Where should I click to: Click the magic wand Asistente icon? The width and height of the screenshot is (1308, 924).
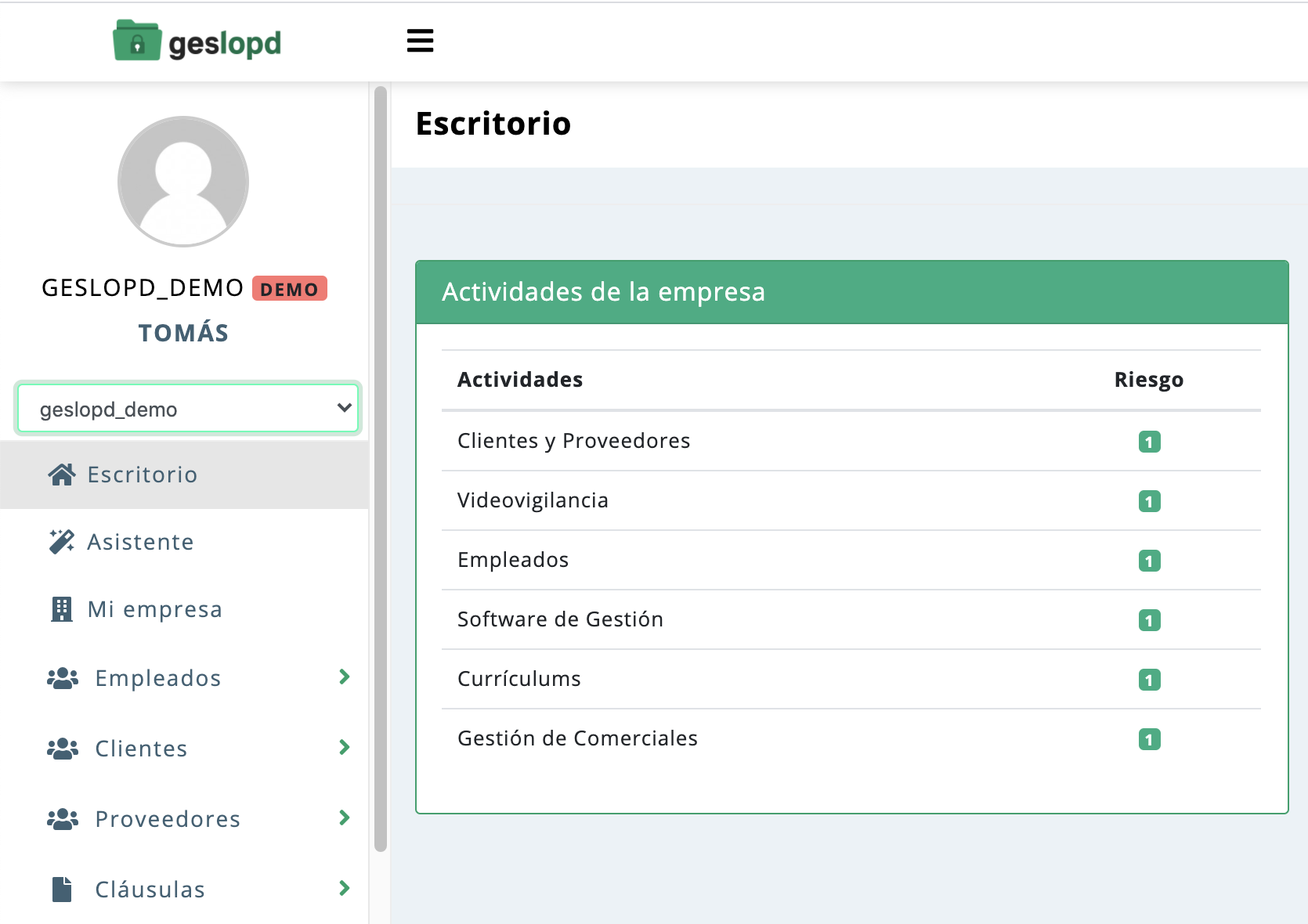click(x=62, y=542)
